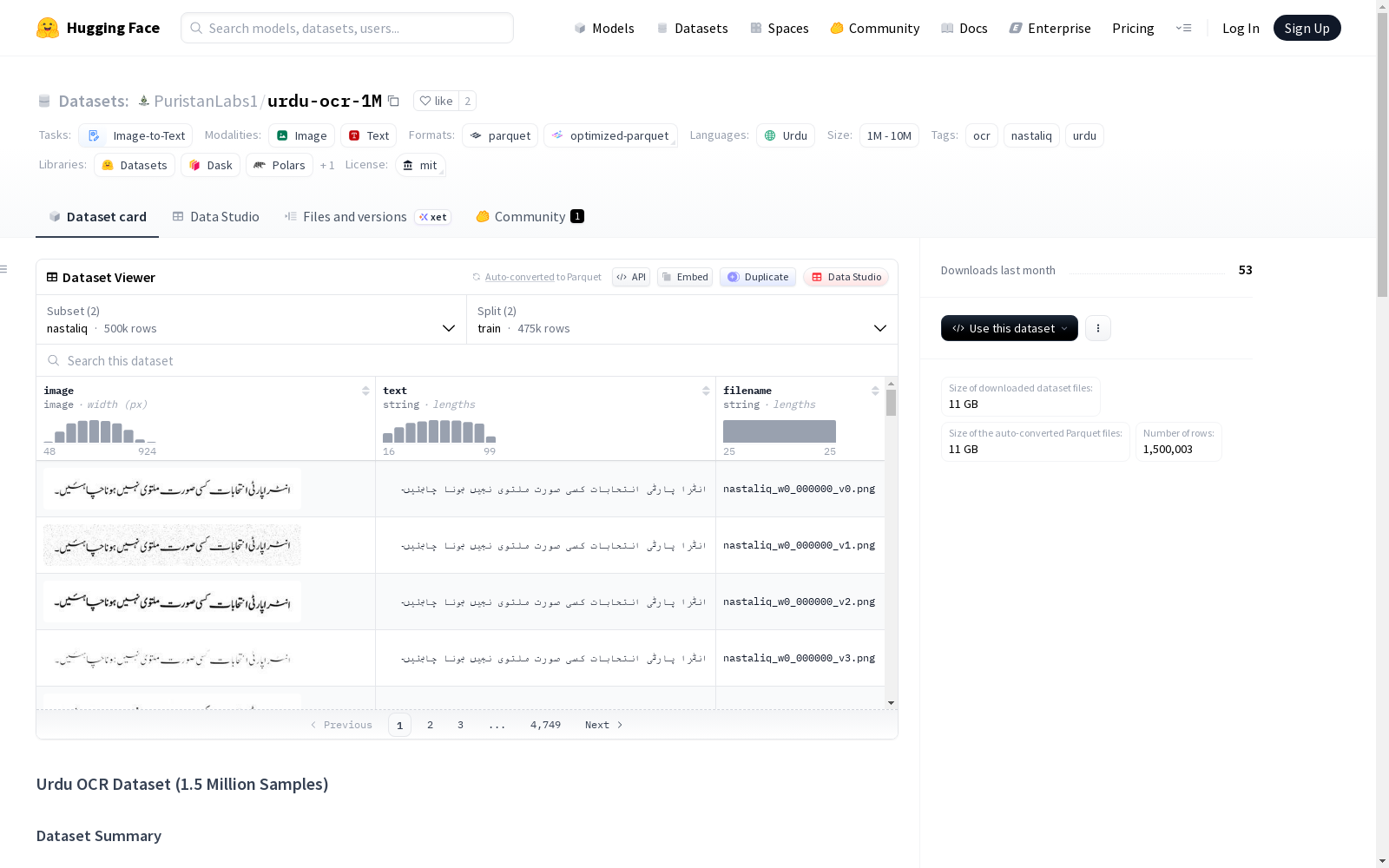This screenshot has width=1389, height=868.
Task: Sort the image column with its sort arrows
Action: [365, 391]
